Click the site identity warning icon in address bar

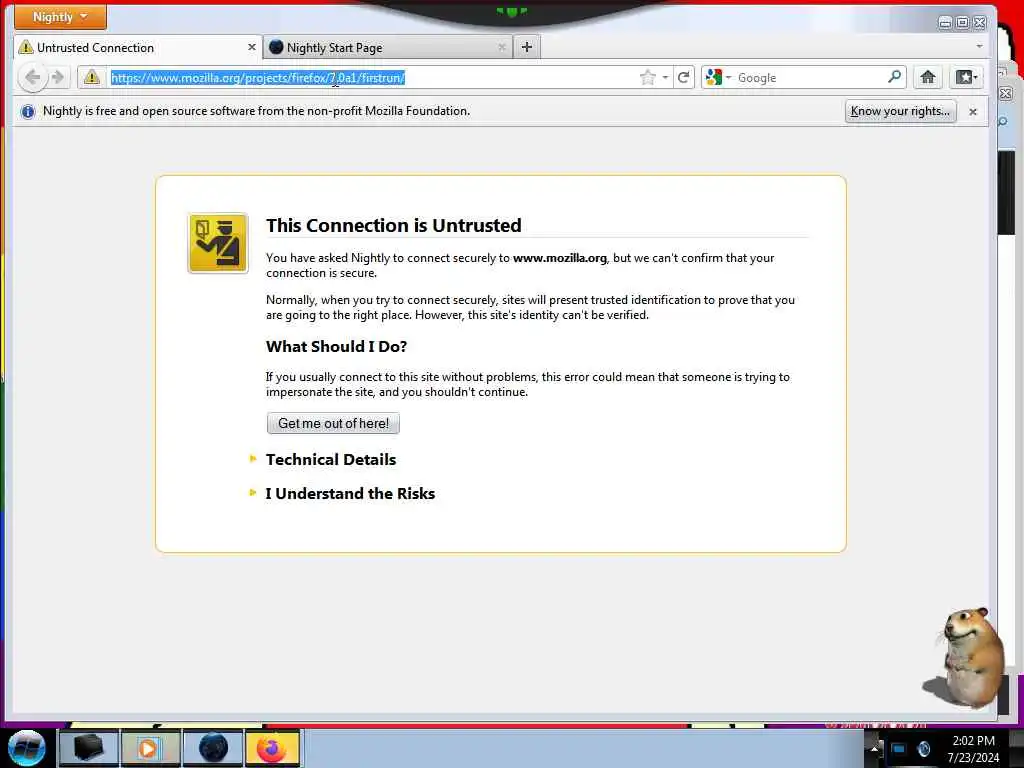(91, 78)
